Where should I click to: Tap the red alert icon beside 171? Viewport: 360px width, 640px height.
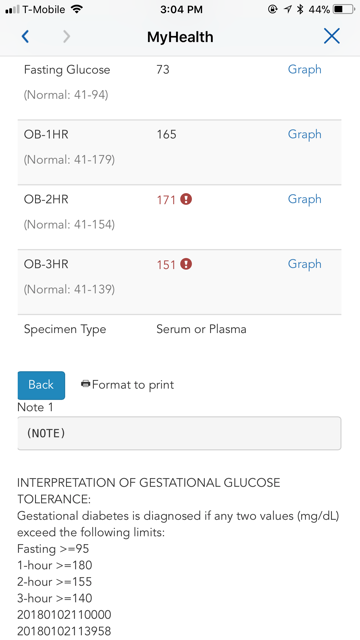pyautogui.click(x=186, y=199)
